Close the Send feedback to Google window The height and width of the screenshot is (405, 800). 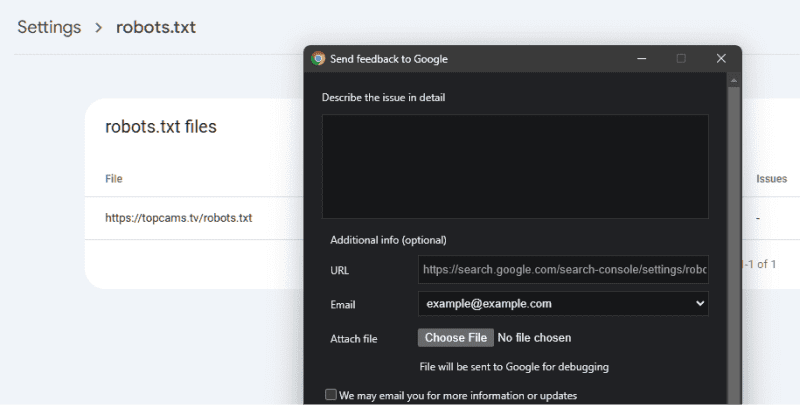point(721,59)
